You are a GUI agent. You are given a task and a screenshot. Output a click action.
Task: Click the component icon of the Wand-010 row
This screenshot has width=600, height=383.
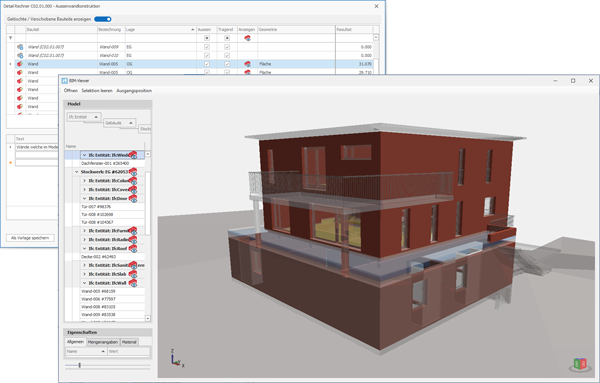tap(20, 55)
